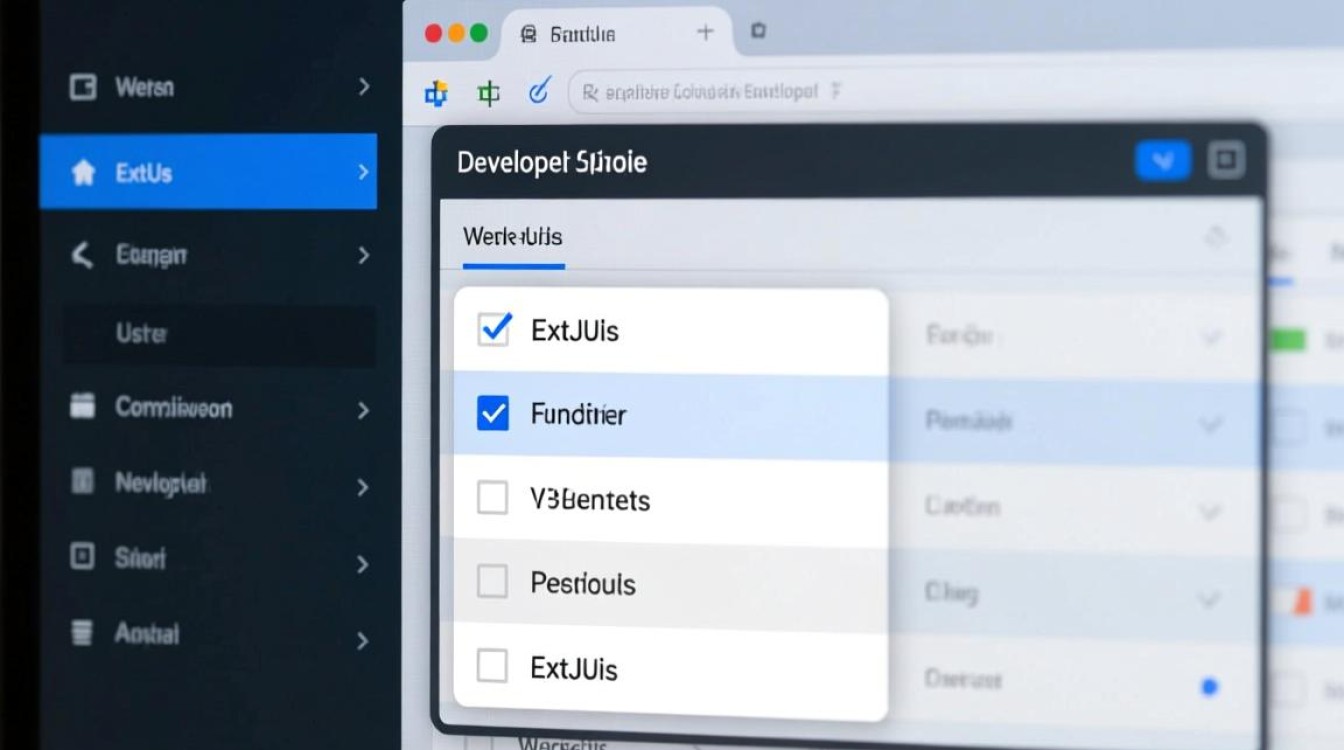
Task: Expand the Nevlogriat sidebar chevron
Action: tap(364, 487)
